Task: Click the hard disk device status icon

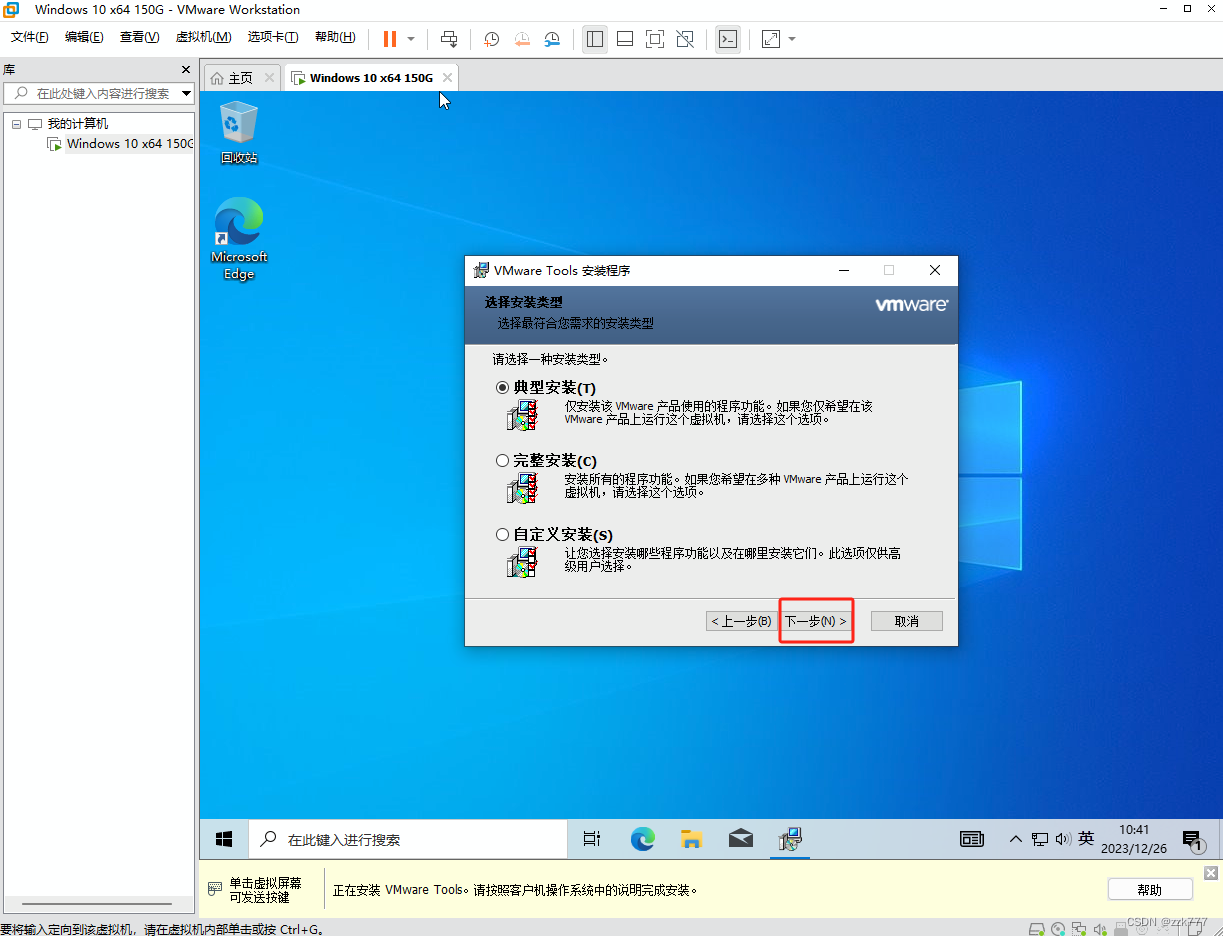Action: coord(1037,929)
